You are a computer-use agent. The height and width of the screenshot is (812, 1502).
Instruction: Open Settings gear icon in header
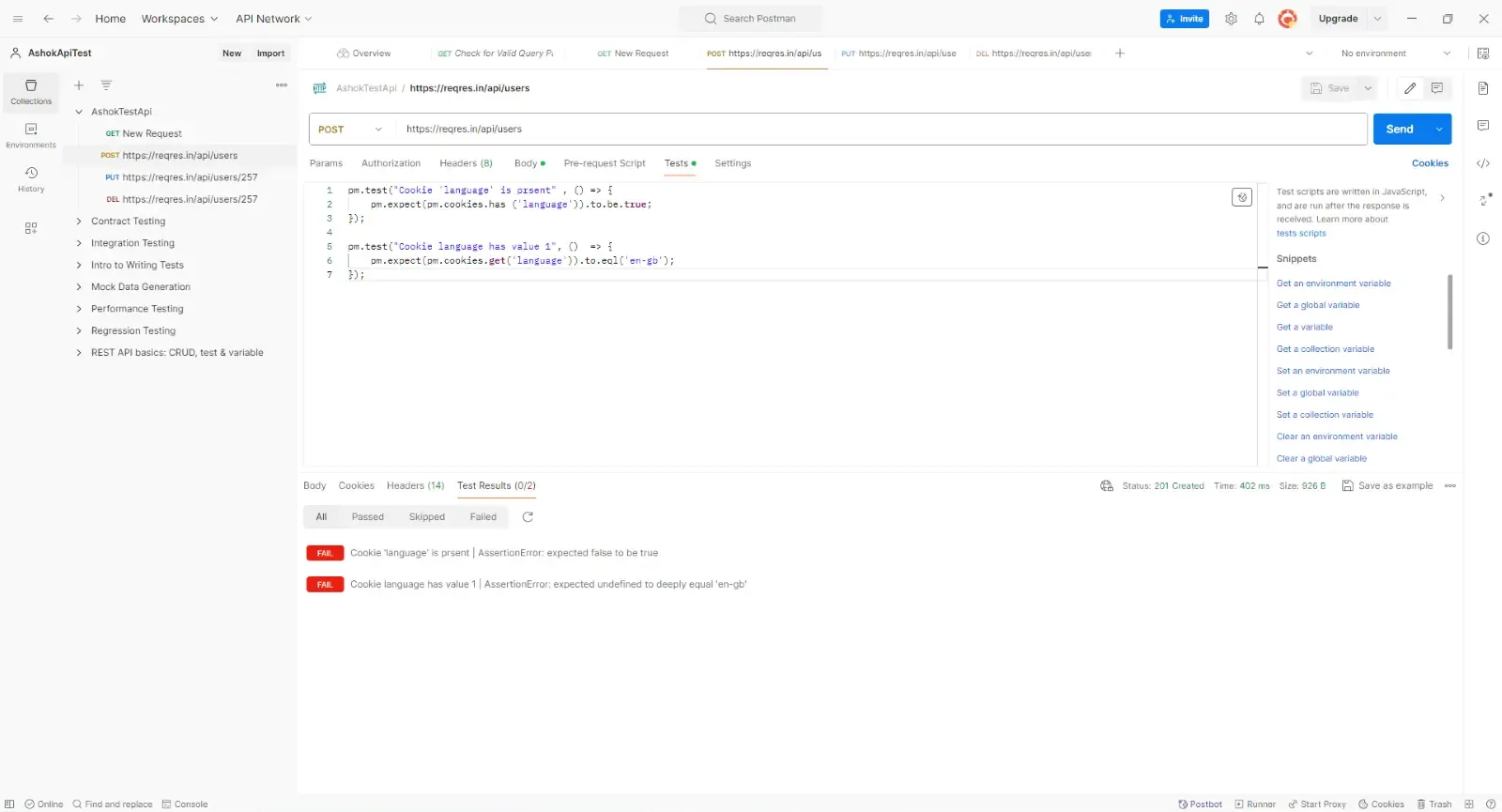pos(1231,19)
